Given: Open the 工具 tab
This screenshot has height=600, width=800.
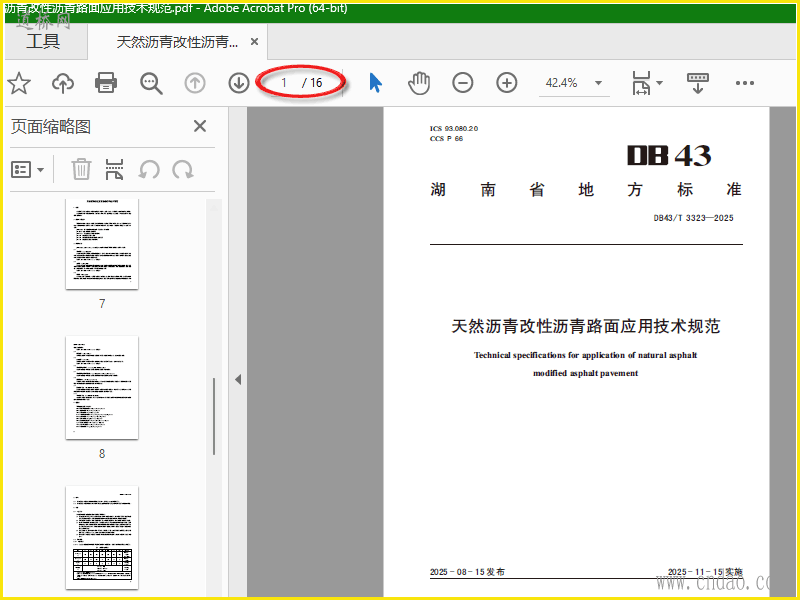Looking at the screenshot, I should tap(43, 41).
